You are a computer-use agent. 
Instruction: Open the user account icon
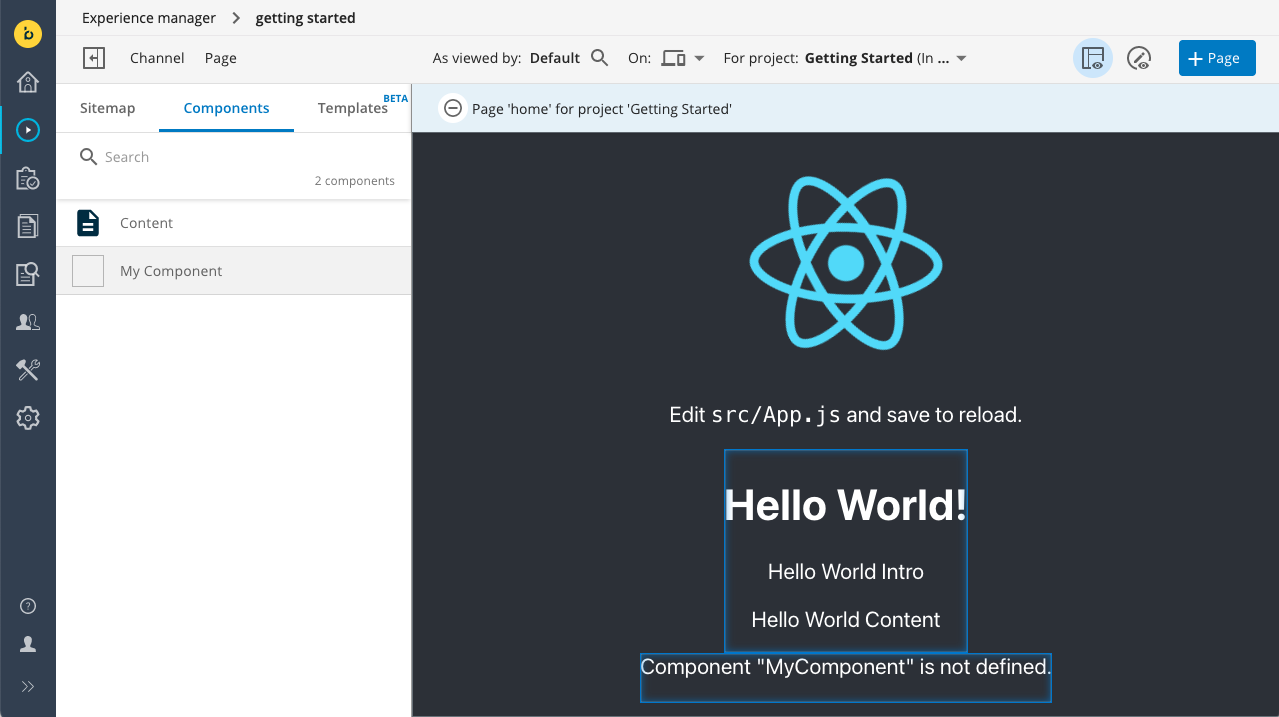point(28,645)
